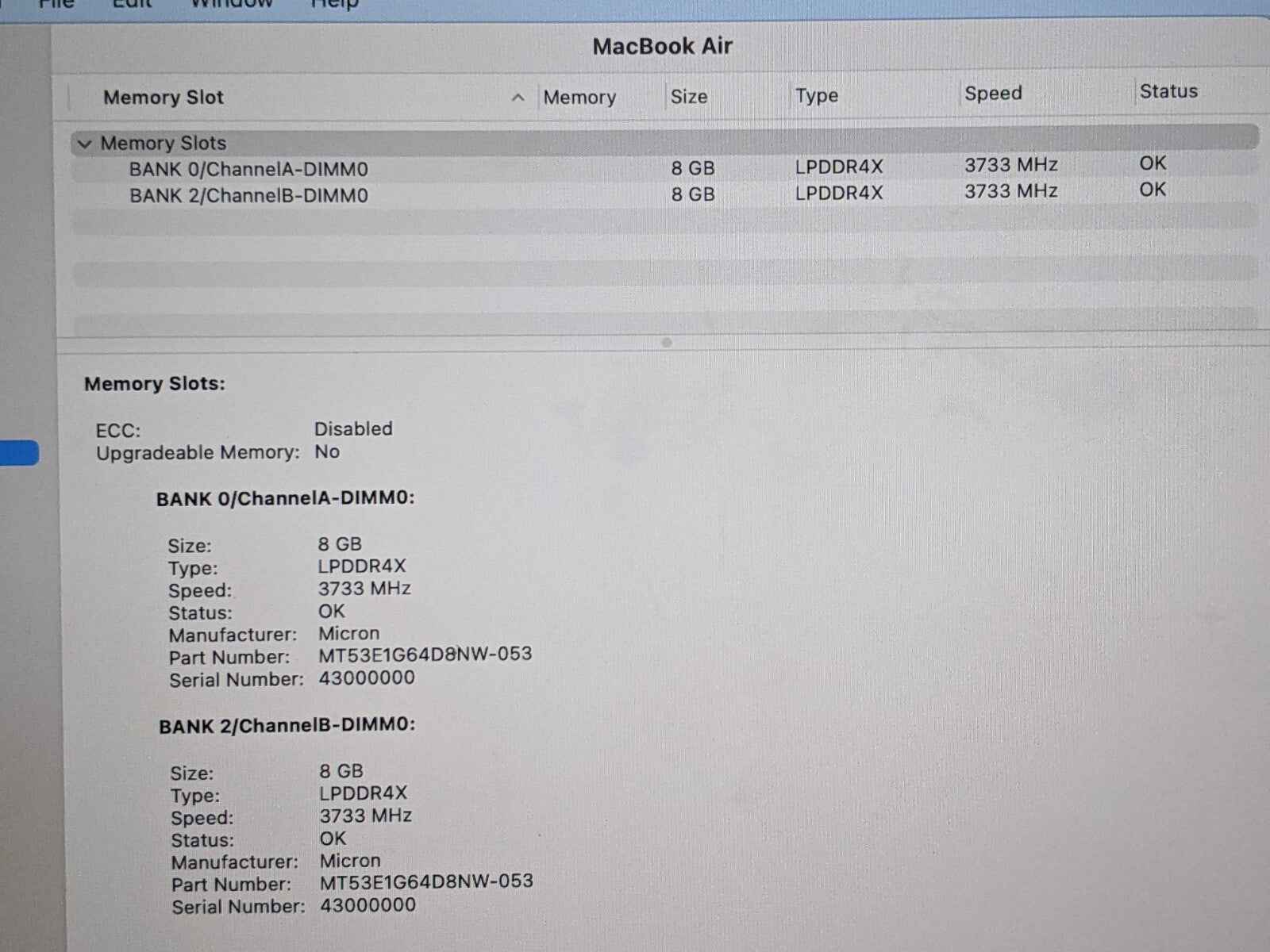1270x952 pixels.
Task: Click the Memory column header
Action: pos(579,97)
